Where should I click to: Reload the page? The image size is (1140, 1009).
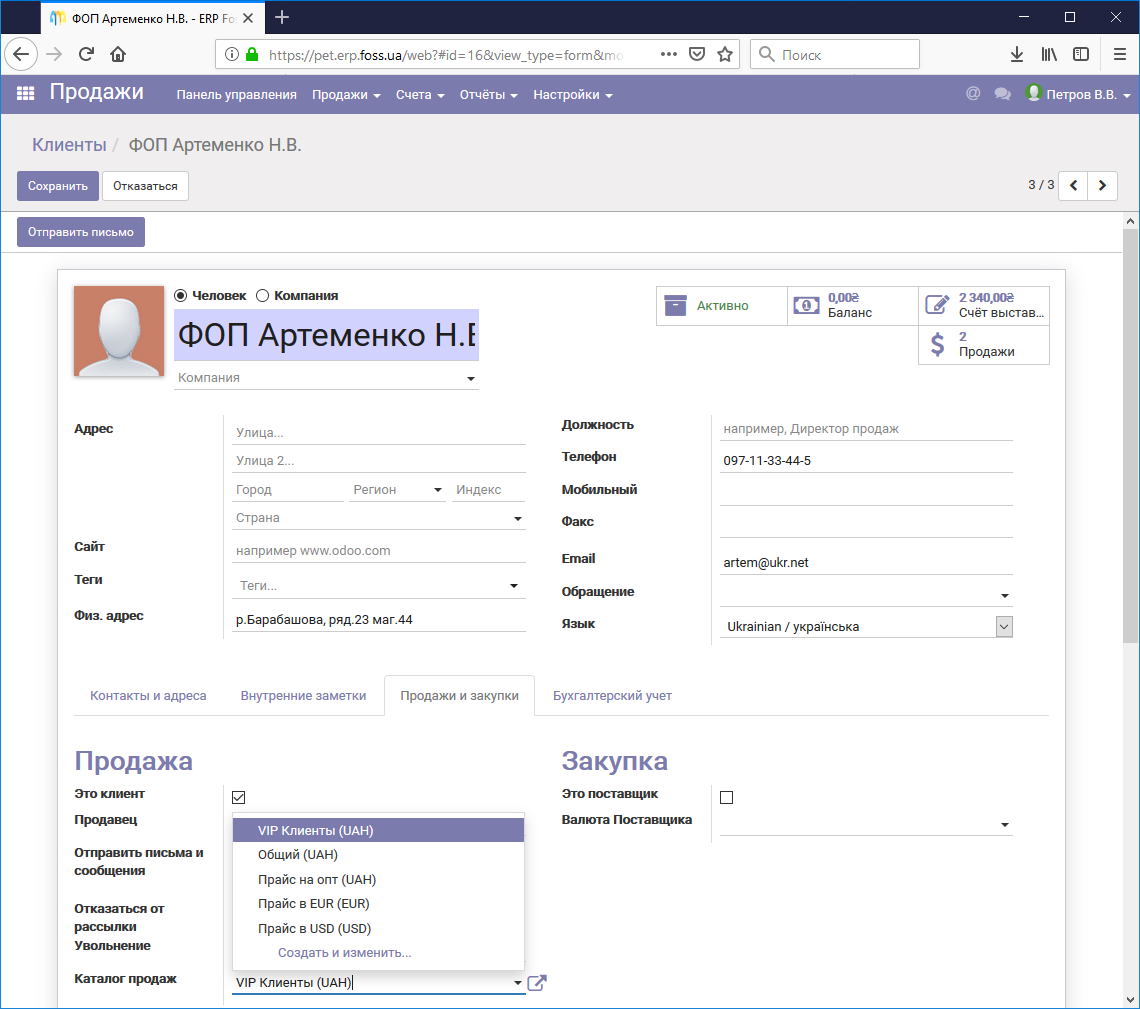(87, 55)
